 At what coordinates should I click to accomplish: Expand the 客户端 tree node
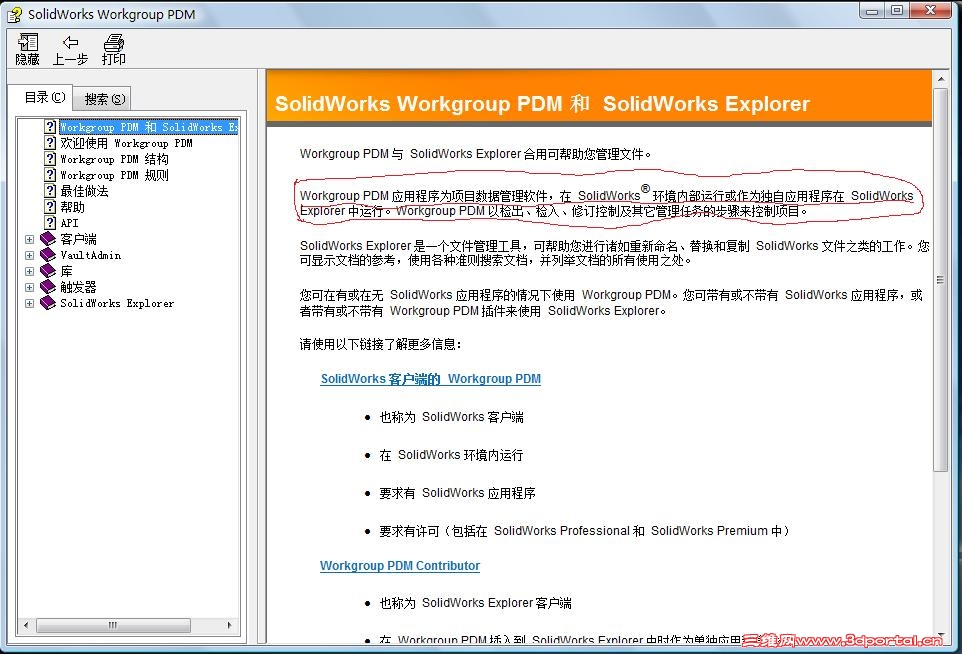click(x=29, y=239)
